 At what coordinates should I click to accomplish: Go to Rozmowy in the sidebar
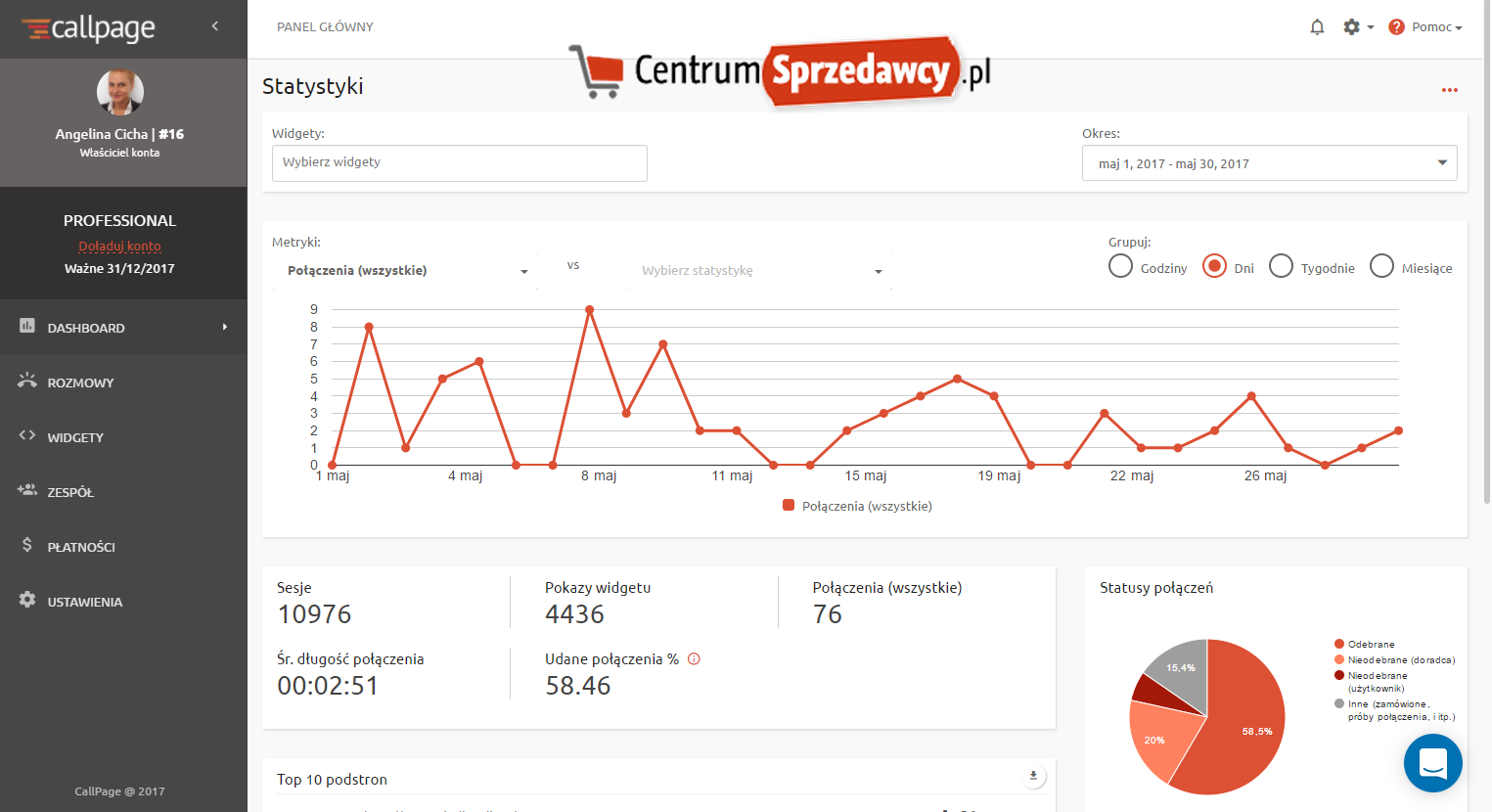[80, 383]
